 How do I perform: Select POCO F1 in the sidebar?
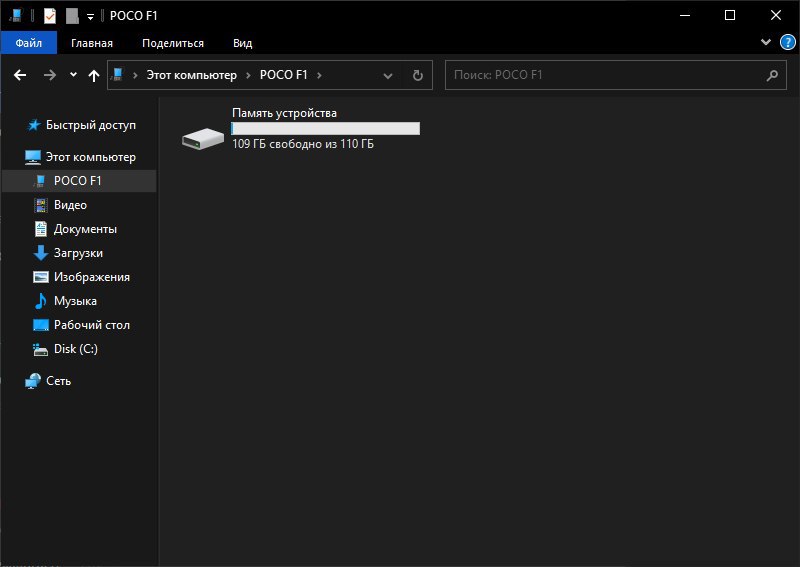79,181
